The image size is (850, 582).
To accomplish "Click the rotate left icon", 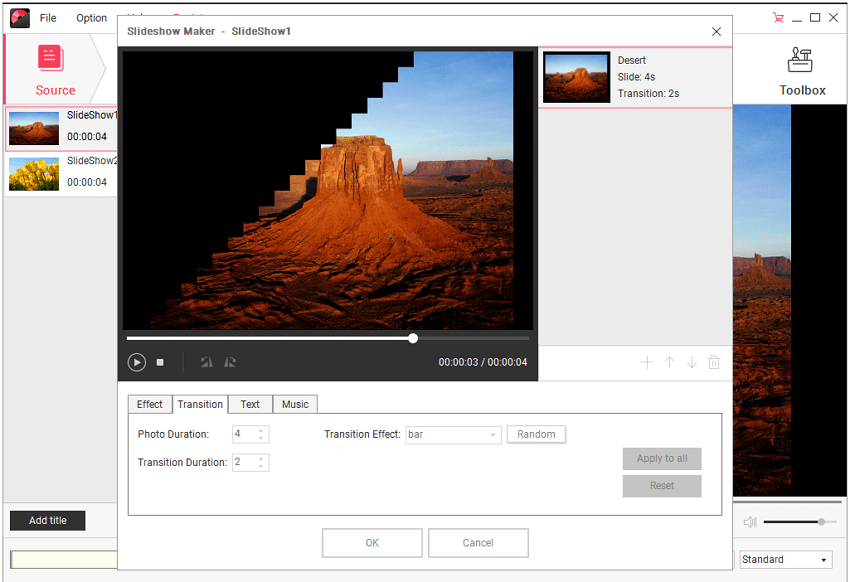I will click(207, 362).
